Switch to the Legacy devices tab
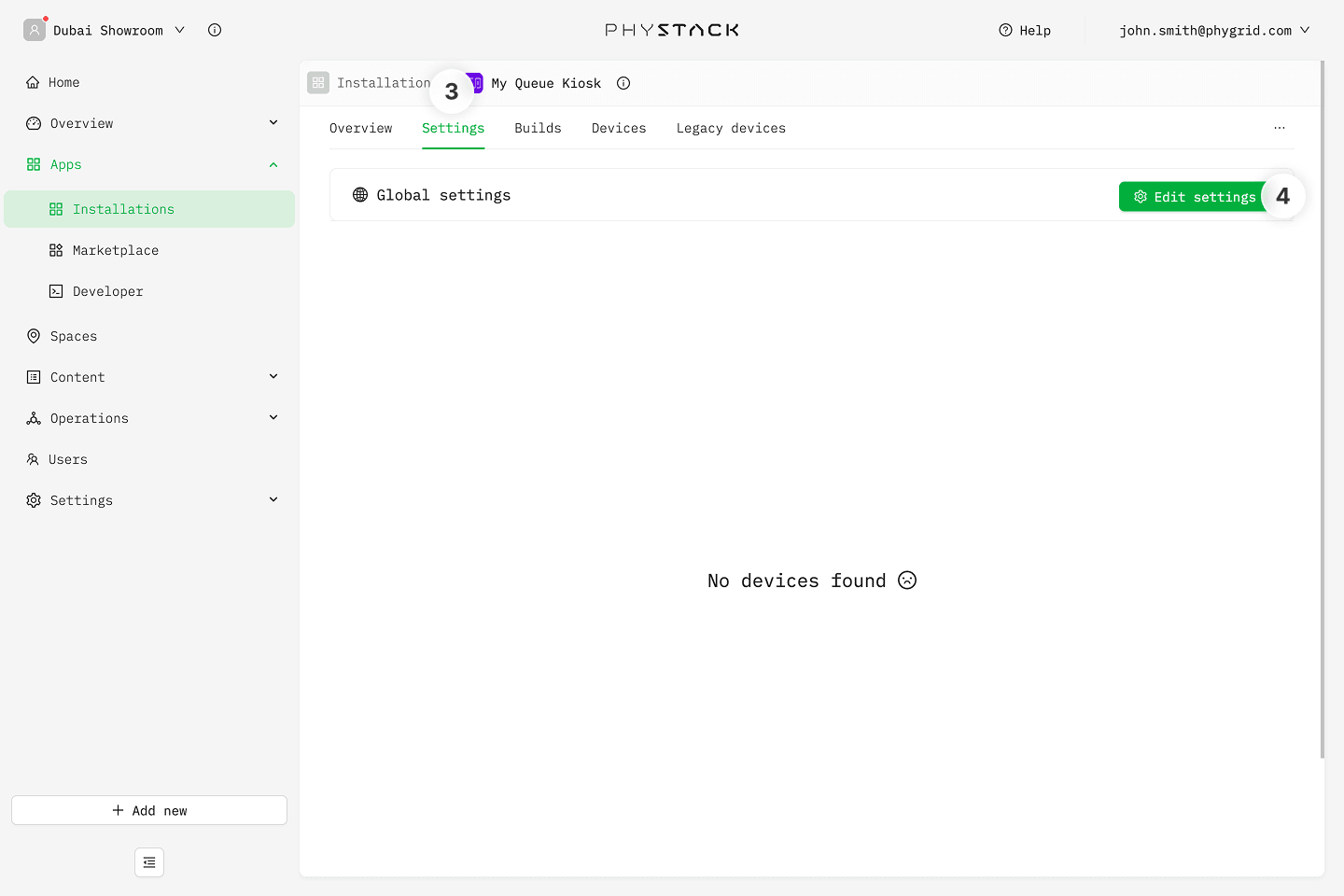The width and height of the screenshot is (1344, 896). pyautogui.click(x=731, y=128)
